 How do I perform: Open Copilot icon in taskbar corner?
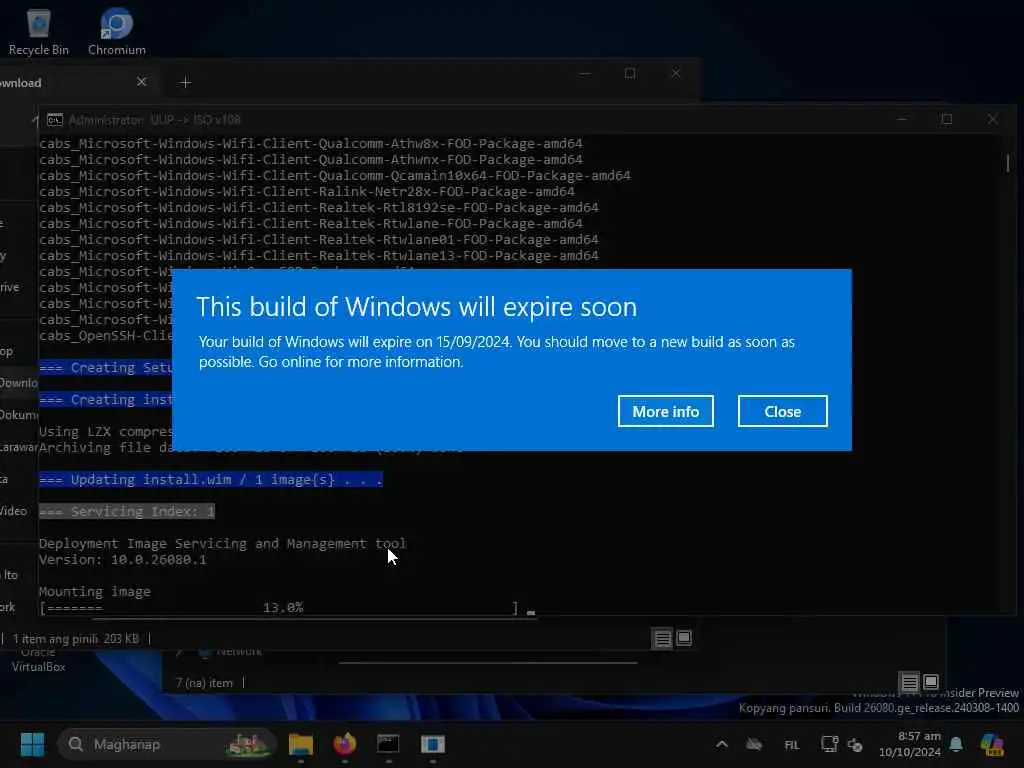point(992,744)
